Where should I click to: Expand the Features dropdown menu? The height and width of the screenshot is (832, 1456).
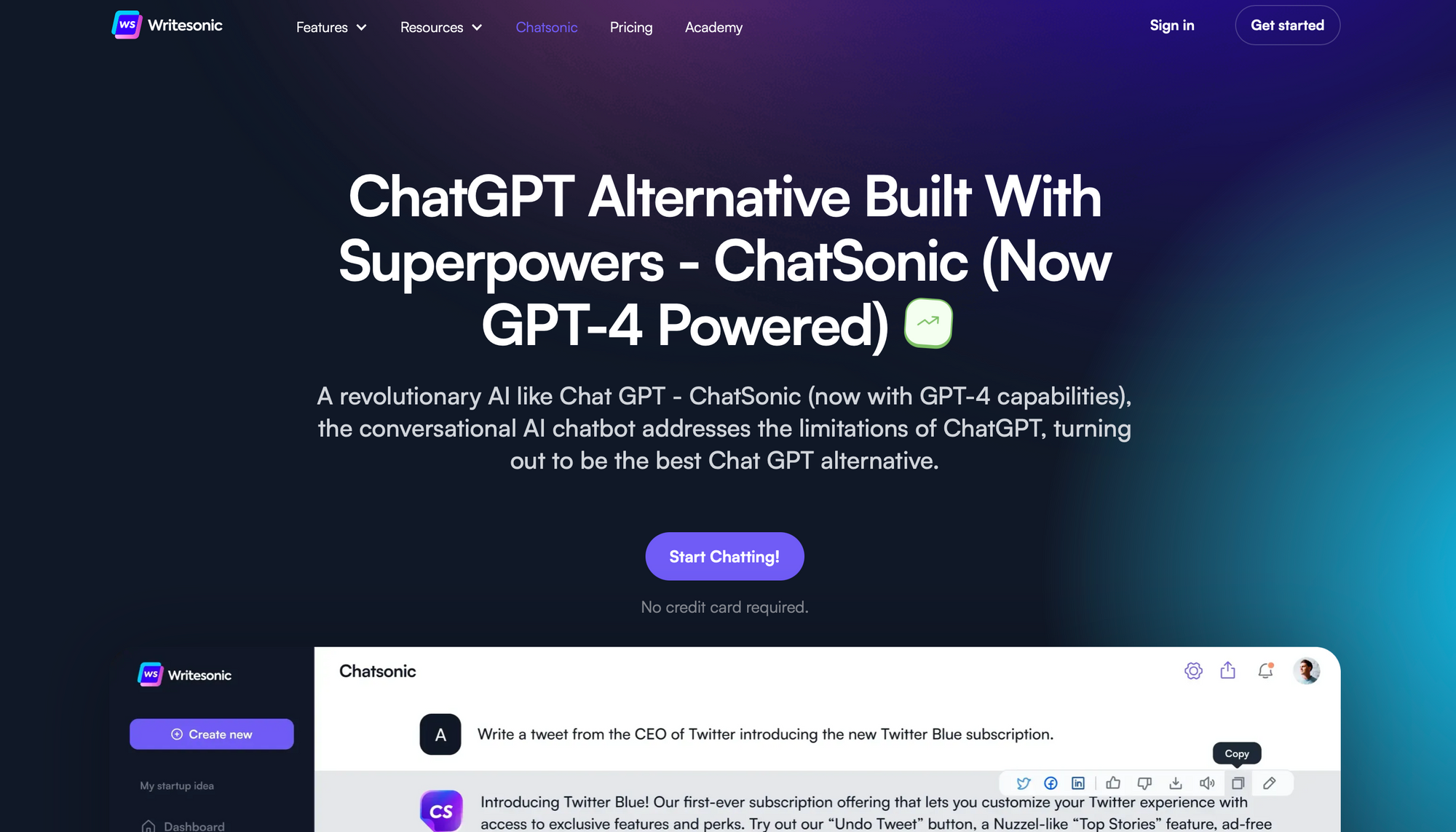[x=332, y=27]
